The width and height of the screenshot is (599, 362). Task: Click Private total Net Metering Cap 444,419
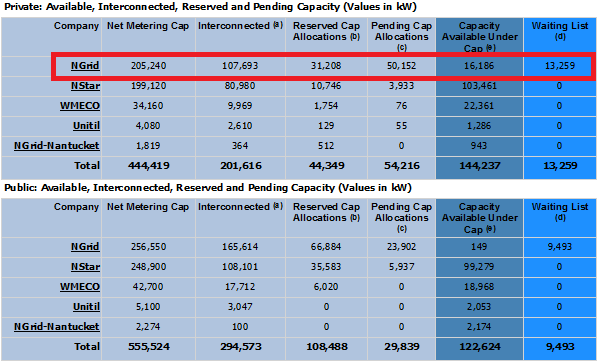149,166
